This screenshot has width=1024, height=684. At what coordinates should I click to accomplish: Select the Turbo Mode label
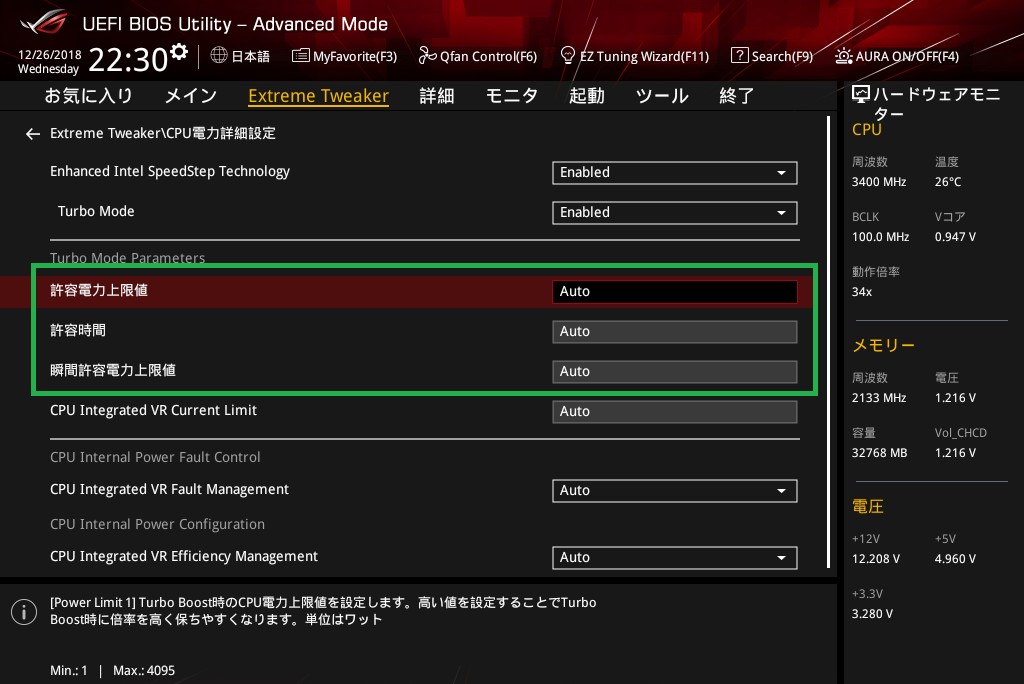click(96, 211)
